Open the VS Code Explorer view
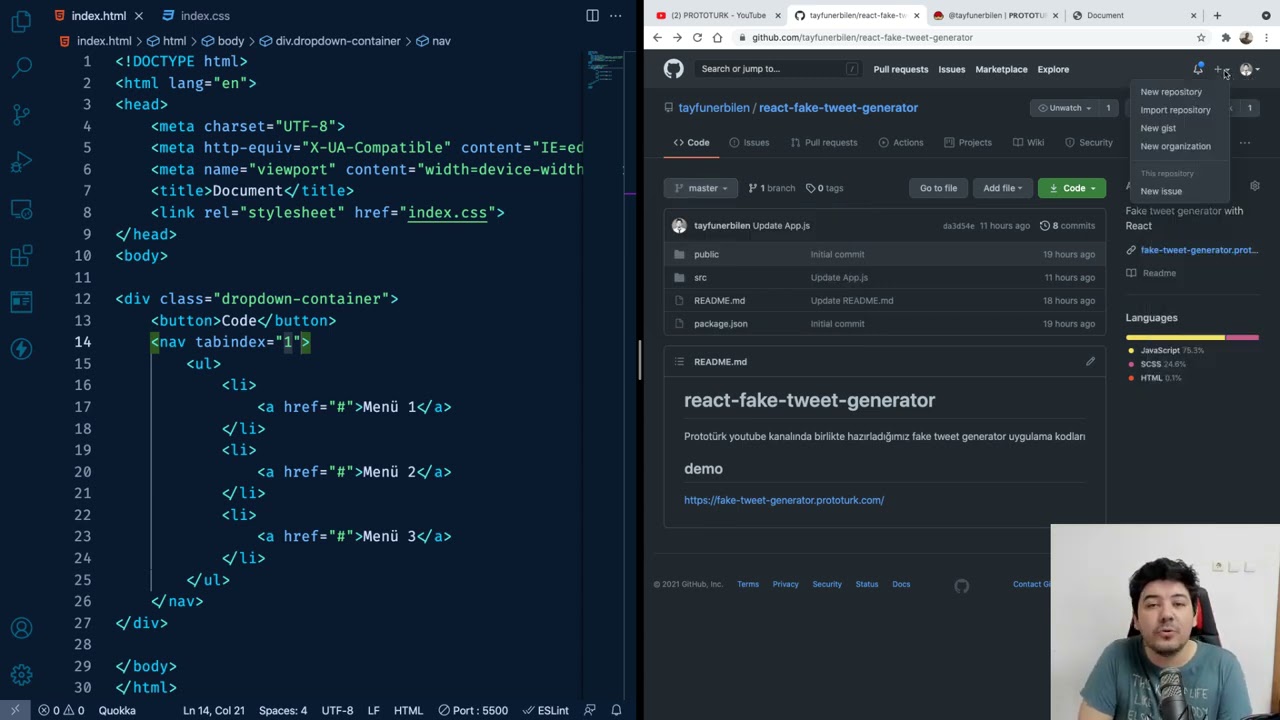 point(21,21)
